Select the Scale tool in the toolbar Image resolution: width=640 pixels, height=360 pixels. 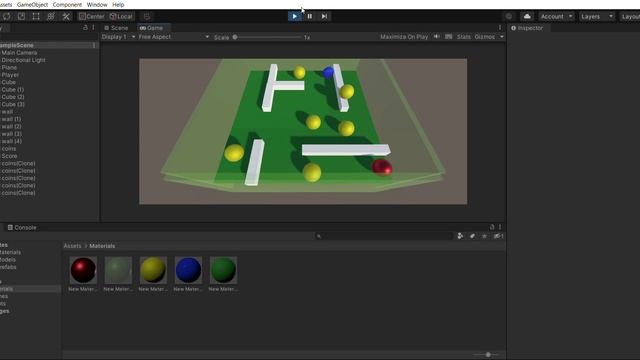pos(21,16)
